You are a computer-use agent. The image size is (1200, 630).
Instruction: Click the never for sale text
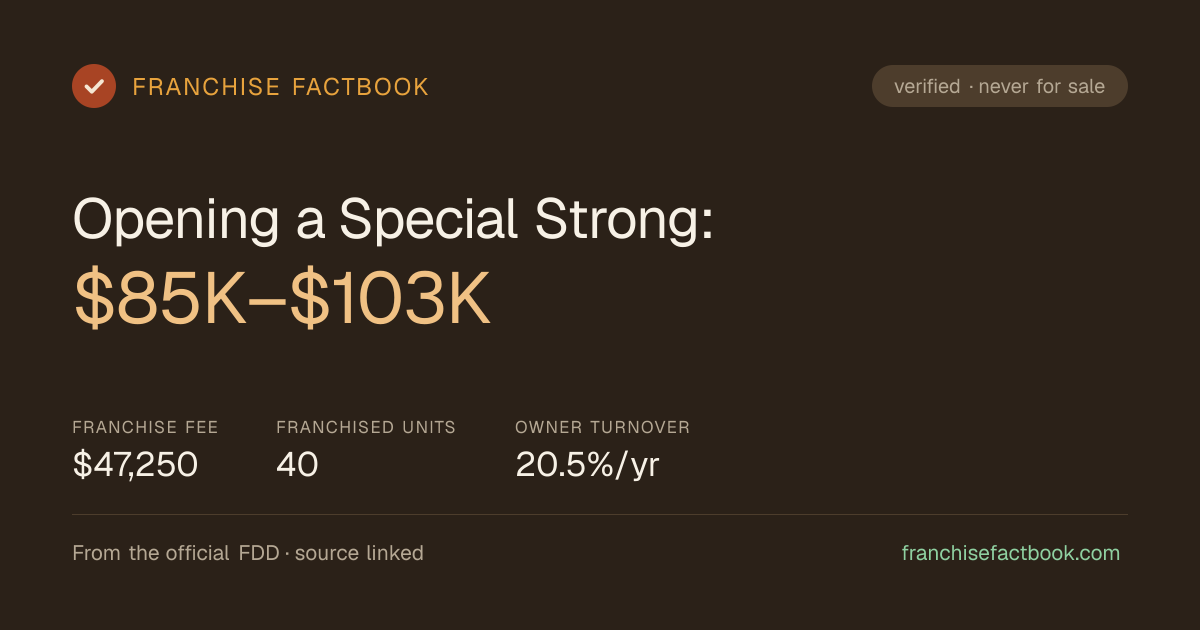click(1042, 86)
